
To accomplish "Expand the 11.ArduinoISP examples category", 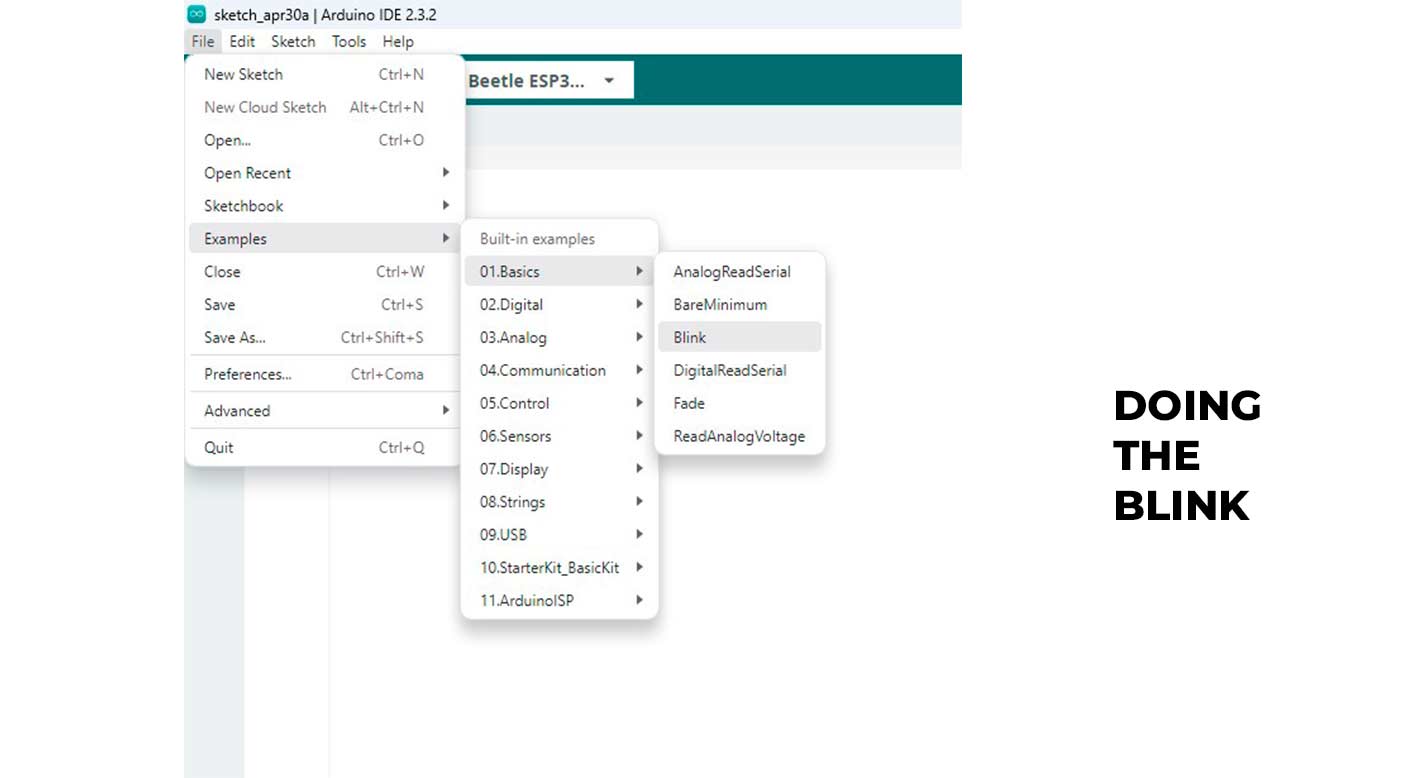I will click(x=559, y=601).
